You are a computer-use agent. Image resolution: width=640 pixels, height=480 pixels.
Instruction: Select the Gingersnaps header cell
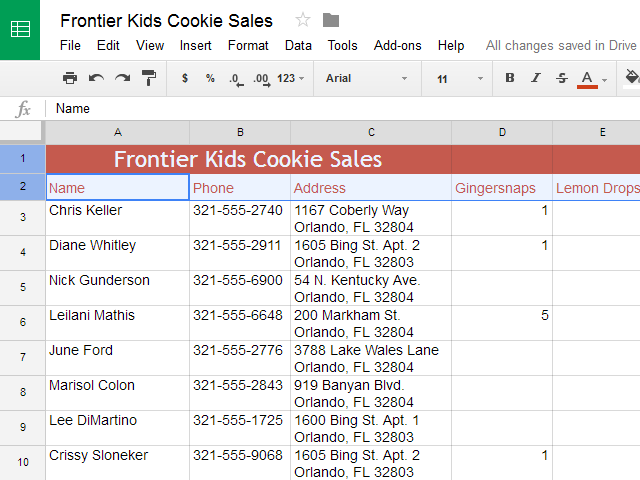click(501, 188)
